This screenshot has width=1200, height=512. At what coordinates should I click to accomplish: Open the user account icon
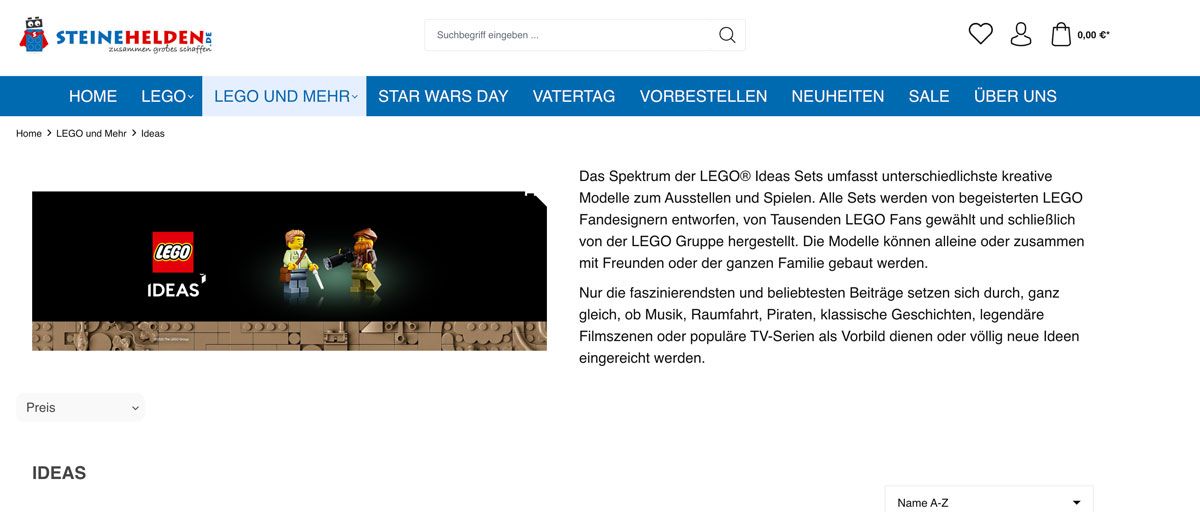(1021, 34)
